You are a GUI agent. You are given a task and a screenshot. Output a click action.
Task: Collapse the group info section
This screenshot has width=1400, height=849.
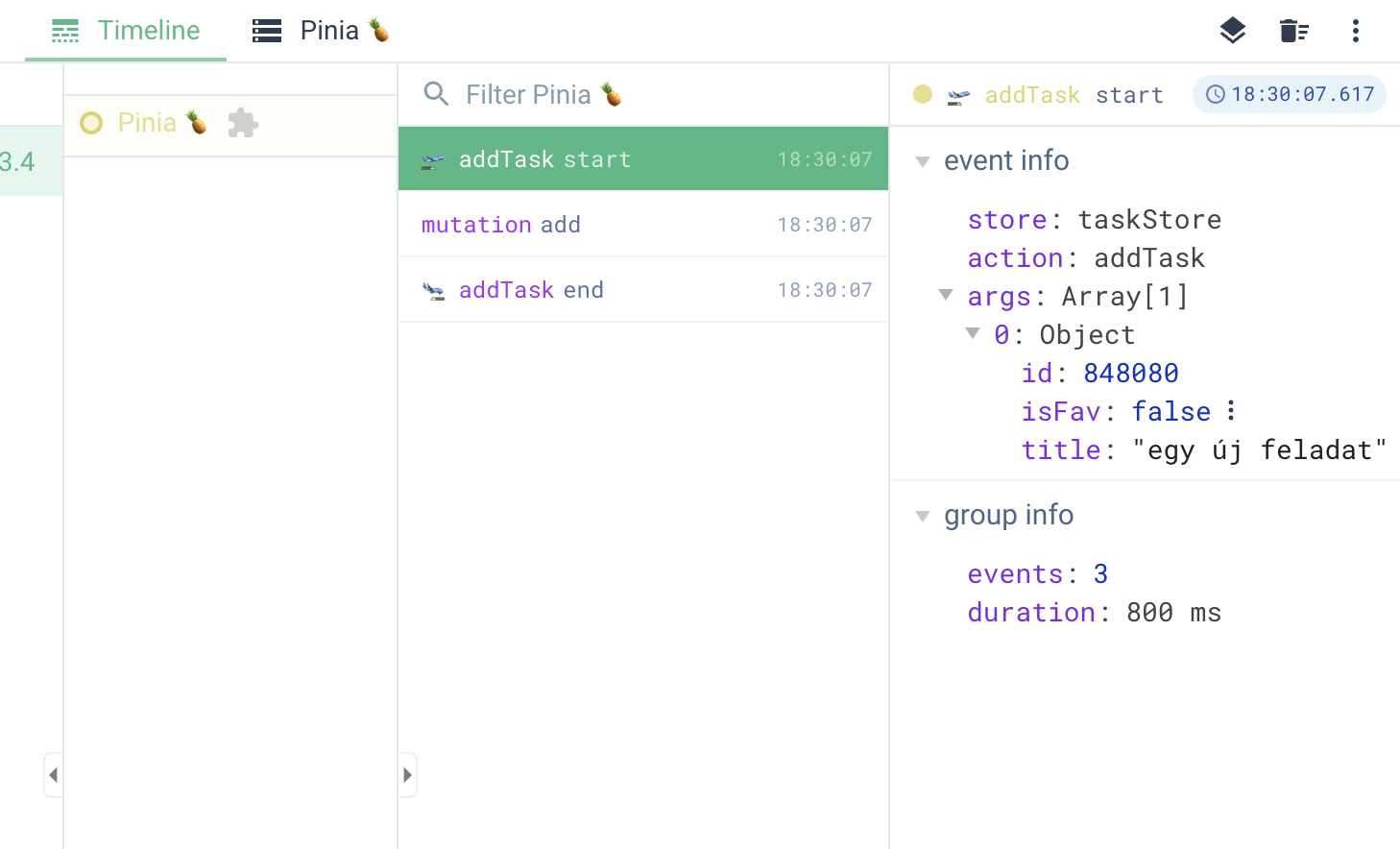click(923, 516)
